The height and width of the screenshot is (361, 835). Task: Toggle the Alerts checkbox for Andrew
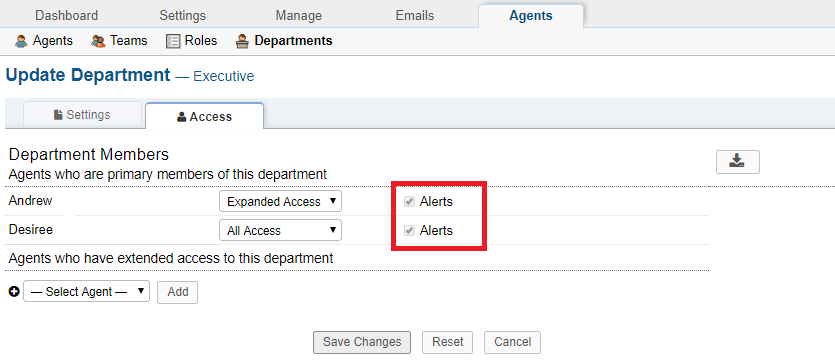coord(410,202)
